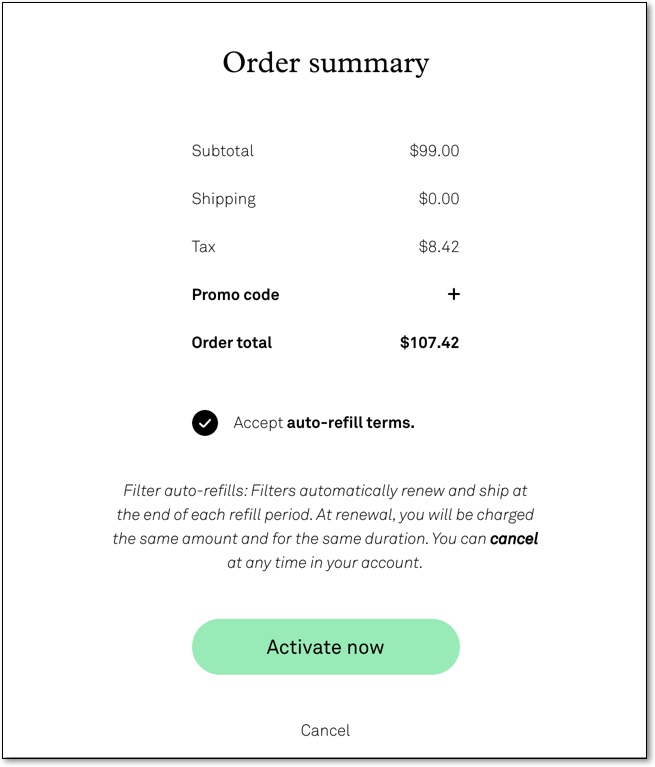Click the Tax label

pos(203,247)
